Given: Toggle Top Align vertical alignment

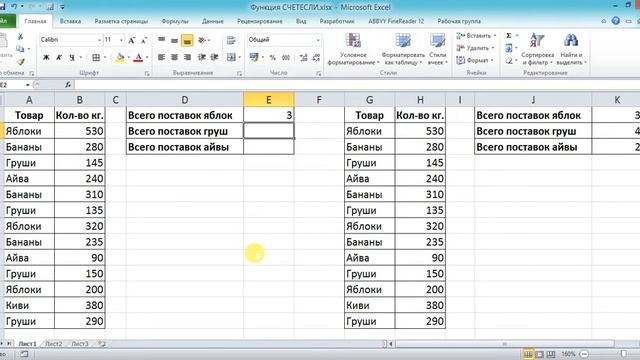Looking at the screenshot, I should [162, 40].
